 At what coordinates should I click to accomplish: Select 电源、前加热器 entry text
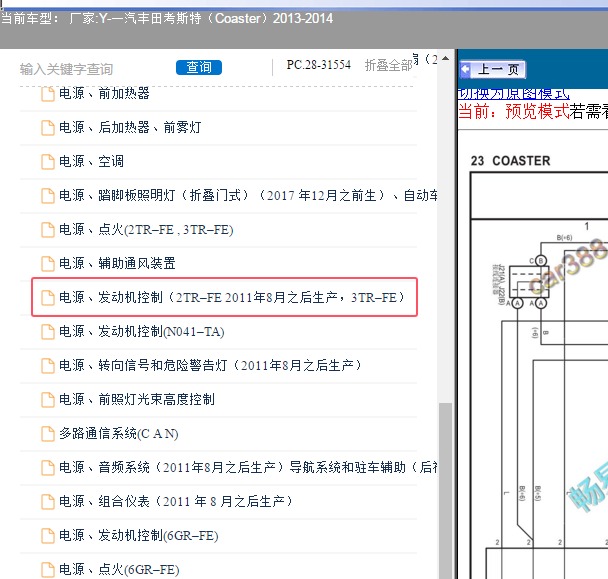coord(104,93)
